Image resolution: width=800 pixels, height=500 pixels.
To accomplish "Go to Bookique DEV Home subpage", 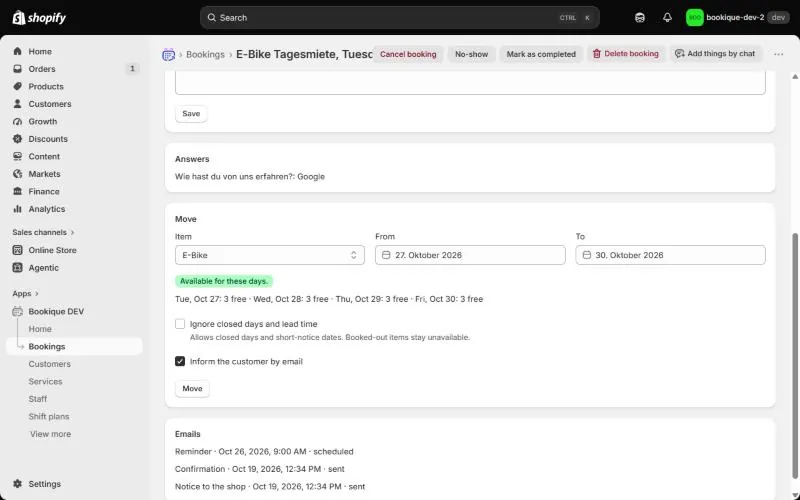I will tap(40, 329).
